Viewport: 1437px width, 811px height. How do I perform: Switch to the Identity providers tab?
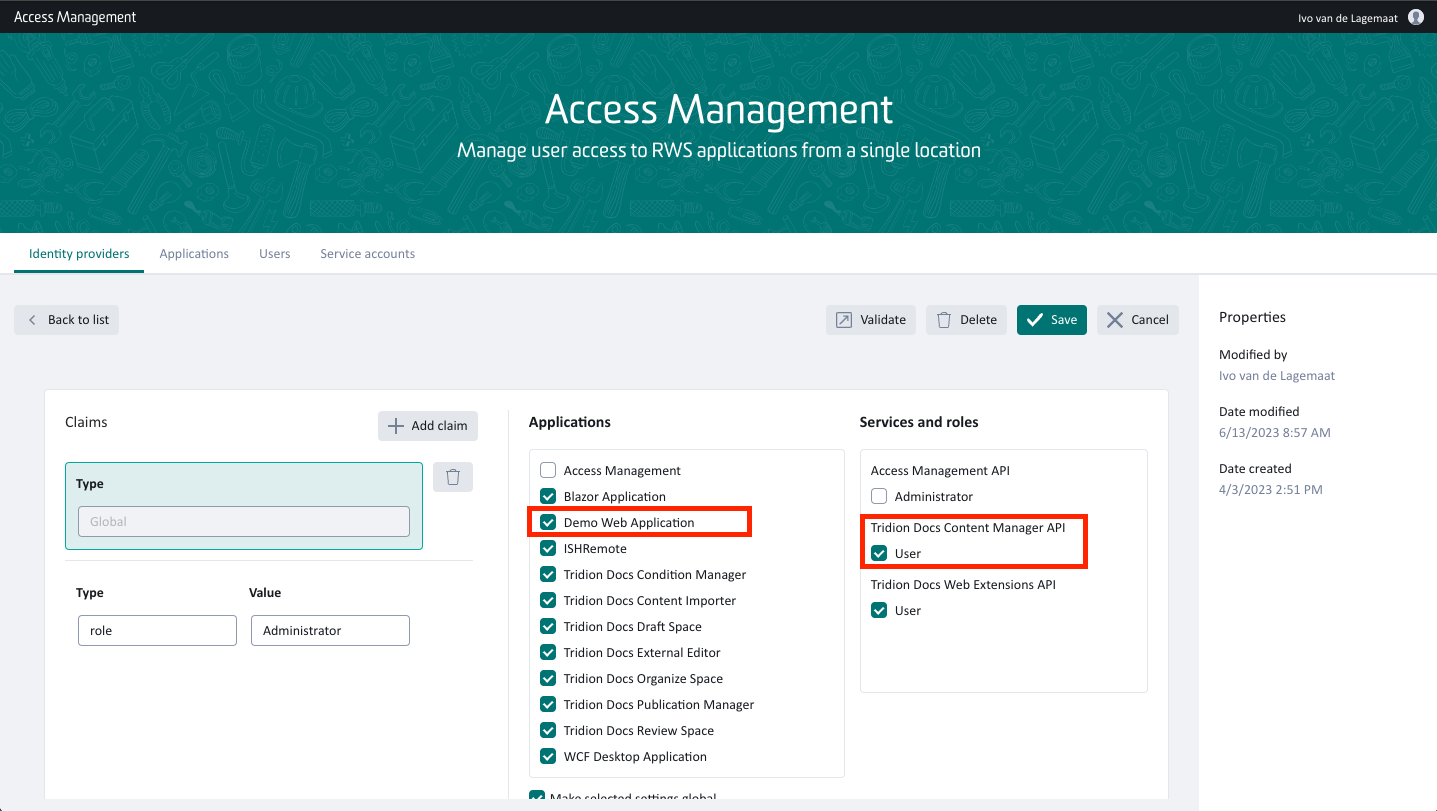[x=79, y=254]
